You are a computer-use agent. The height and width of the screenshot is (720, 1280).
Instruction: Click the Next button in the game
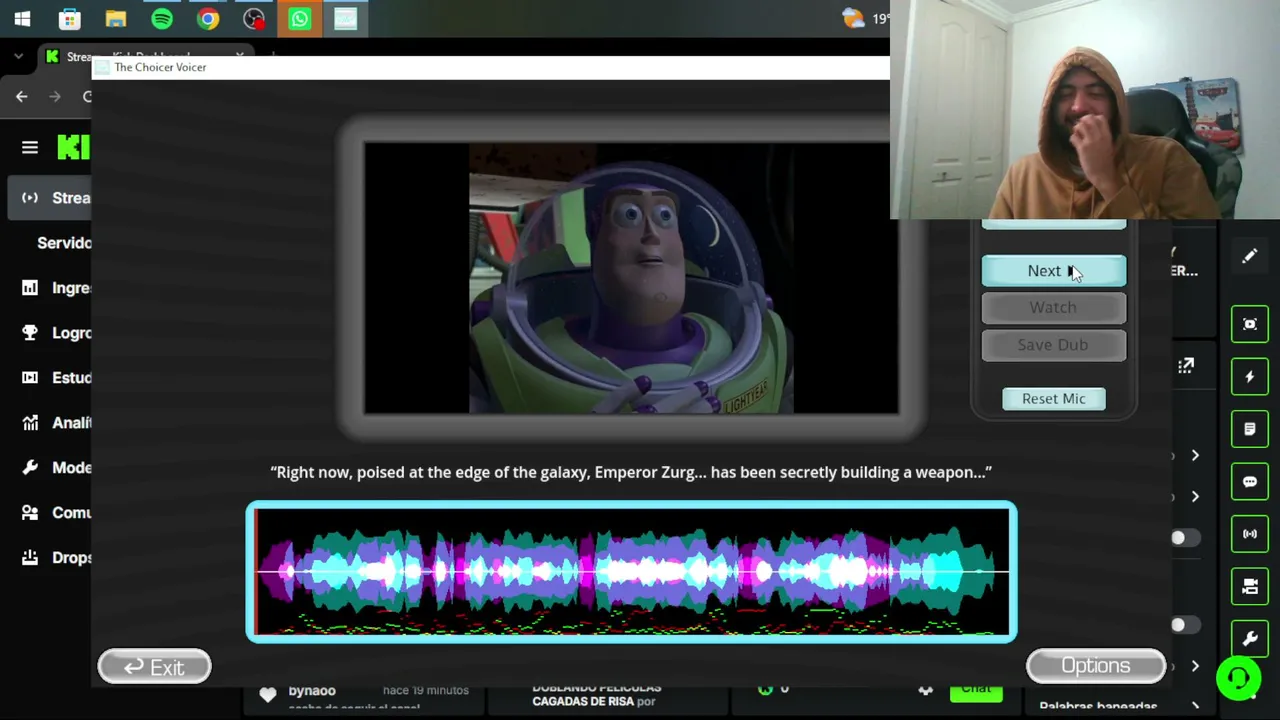[1053, 271]
